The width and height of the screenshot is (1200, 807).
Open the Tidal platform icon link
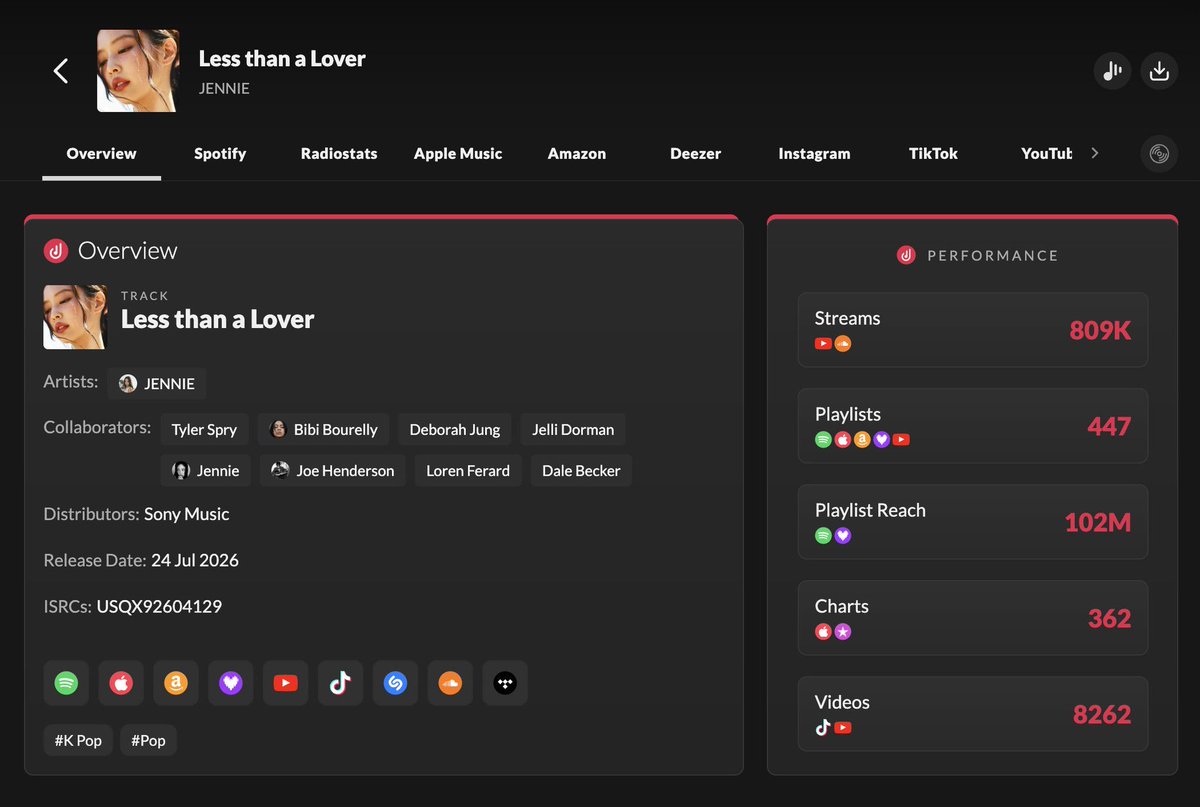505,684
